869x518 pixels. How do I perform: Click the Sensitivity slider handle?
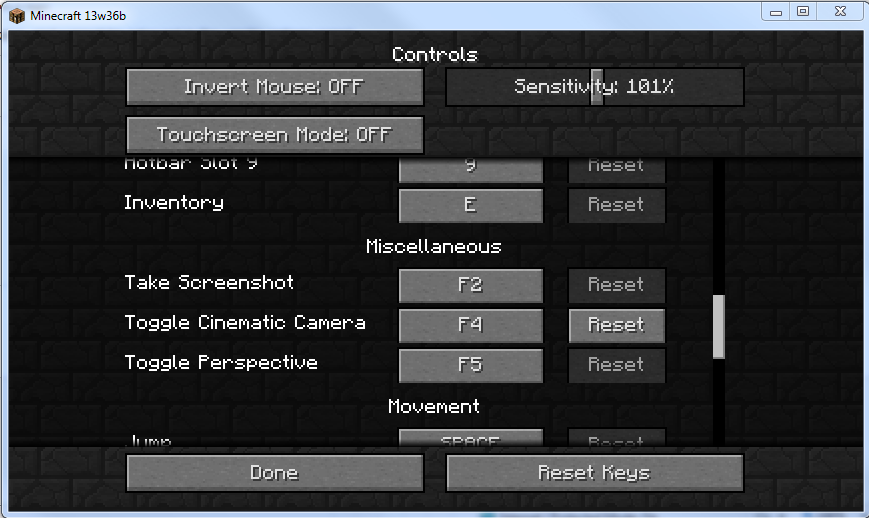pos(597,87)
